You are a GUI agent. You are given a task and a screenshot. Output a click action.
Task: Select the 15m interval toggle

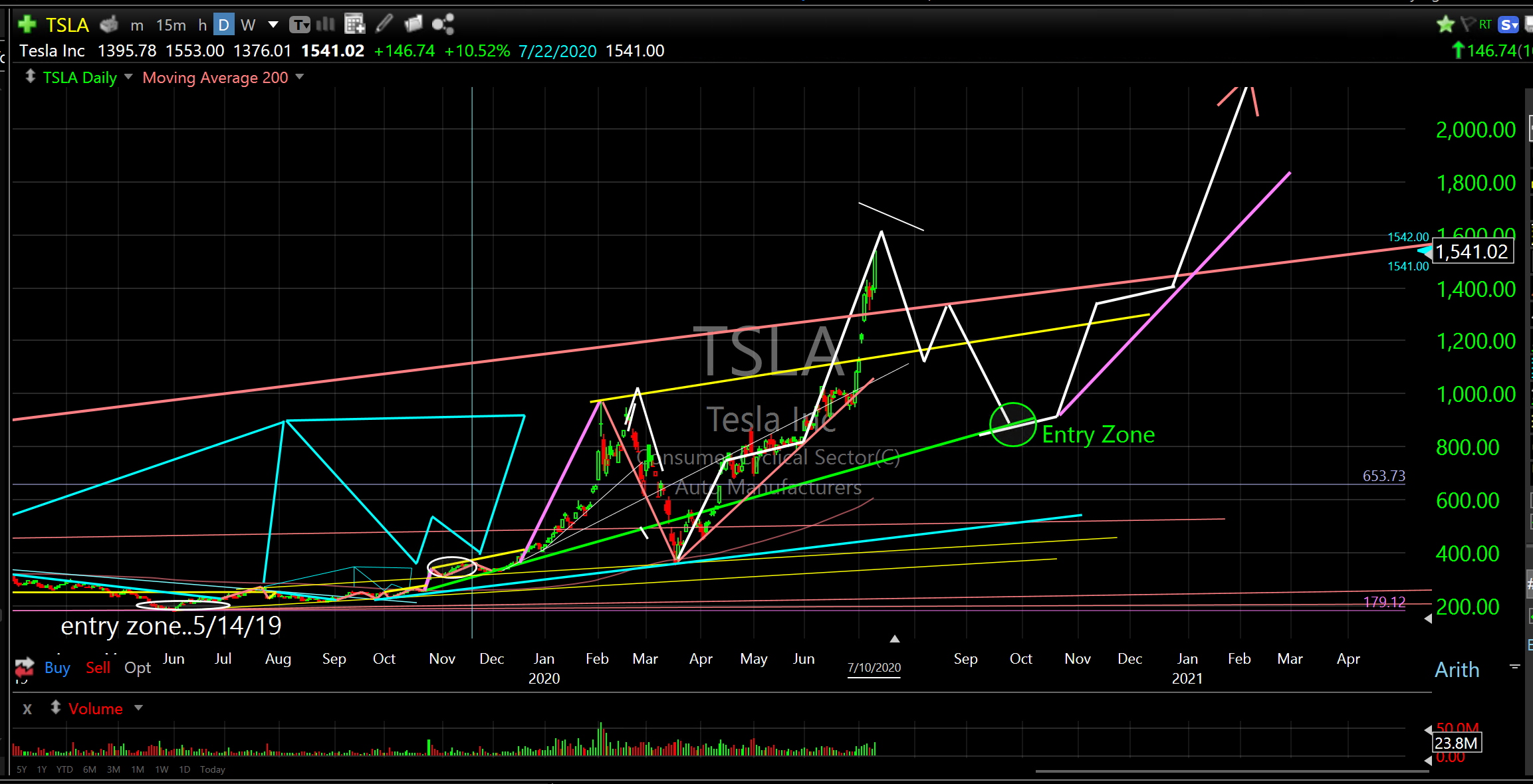coord(171,25)
